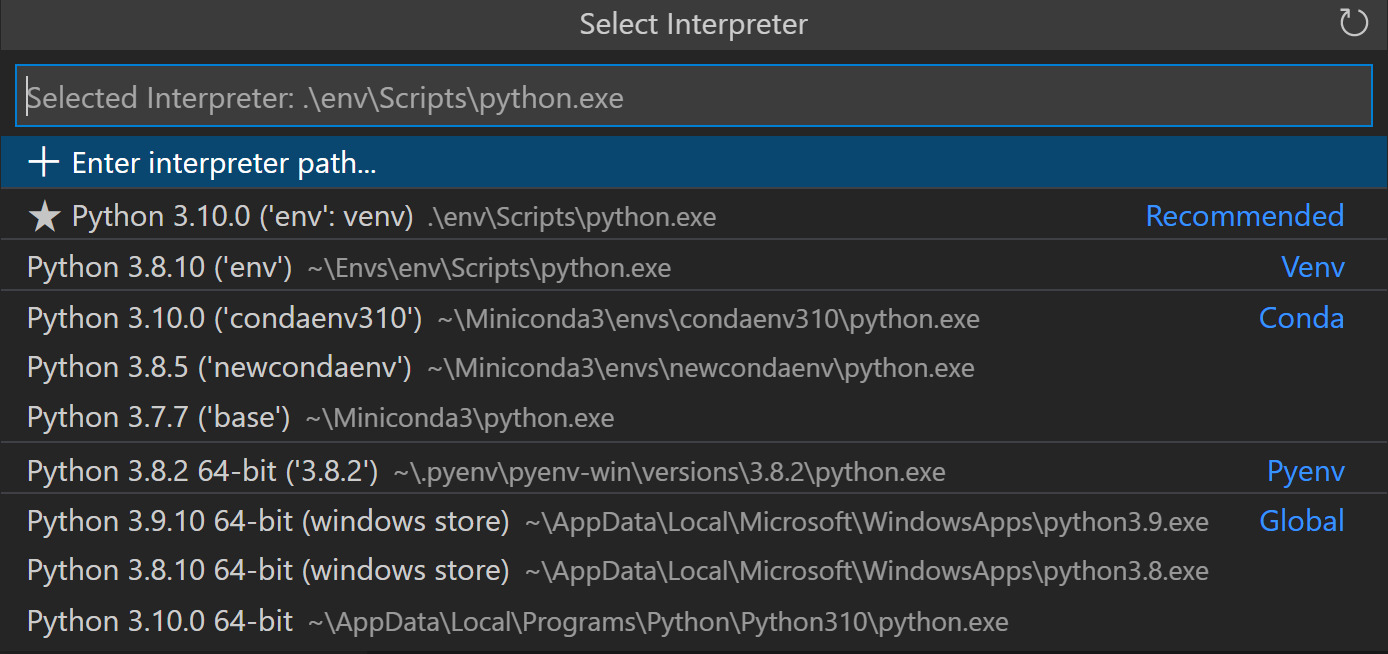Click the refresh interpreters icon
1388x654 pixels.
(1354, 22)
